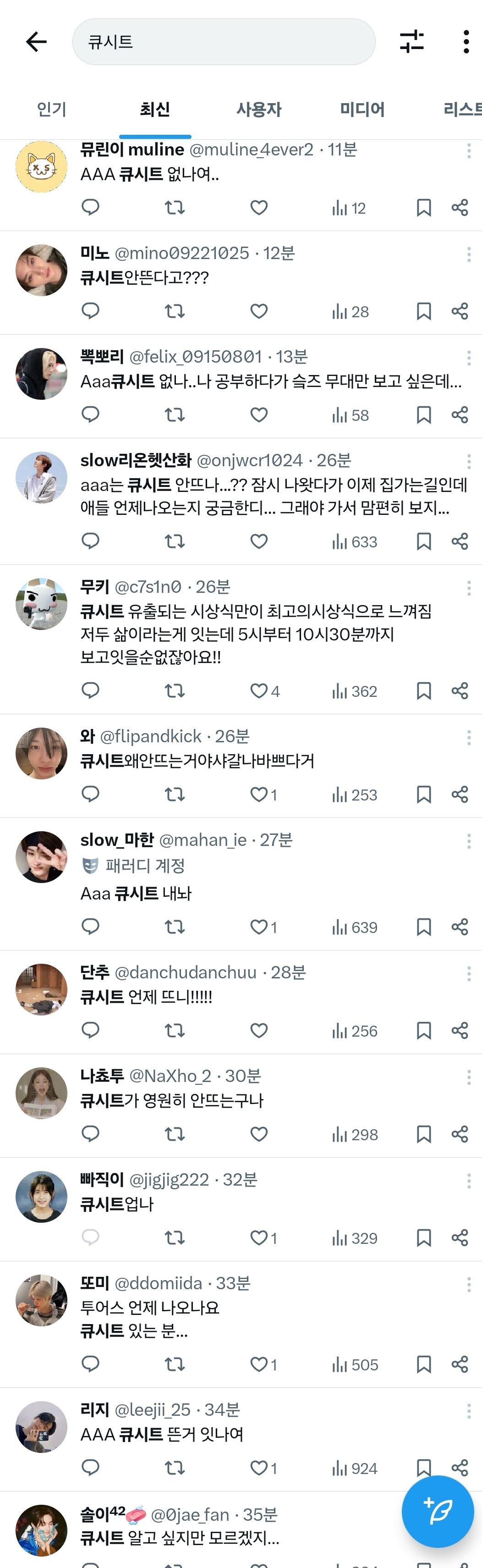
Task: Open the top-bar three-dot overflow menu
Action: (466, 42)
